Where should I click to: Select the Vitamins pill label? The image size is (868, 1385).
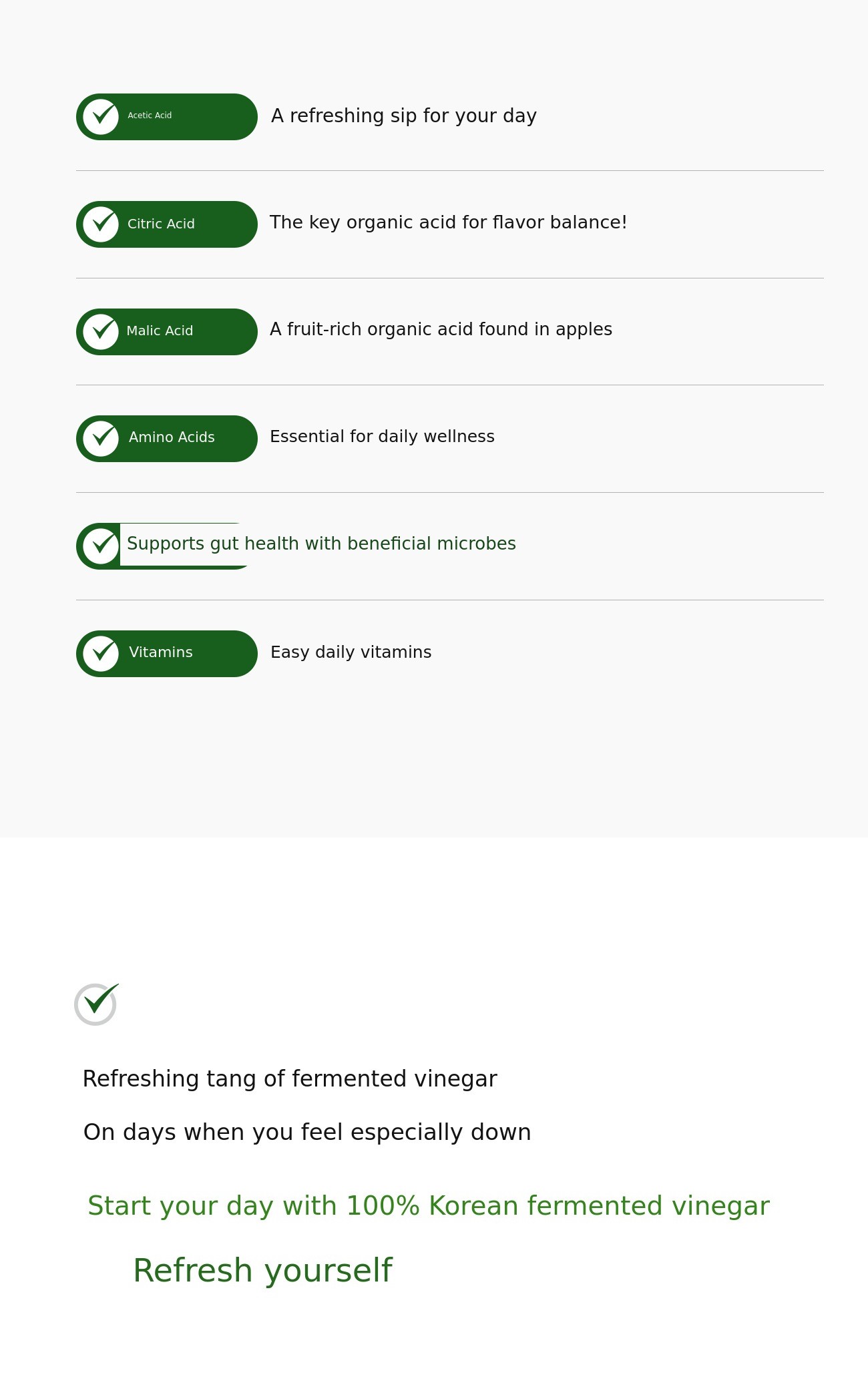tap(160, 652)
